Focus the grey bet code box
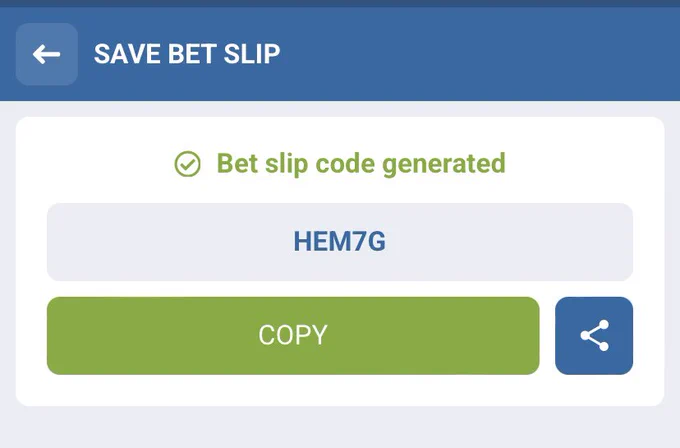This screenshot has width=680, height=448. click(340, 242)
